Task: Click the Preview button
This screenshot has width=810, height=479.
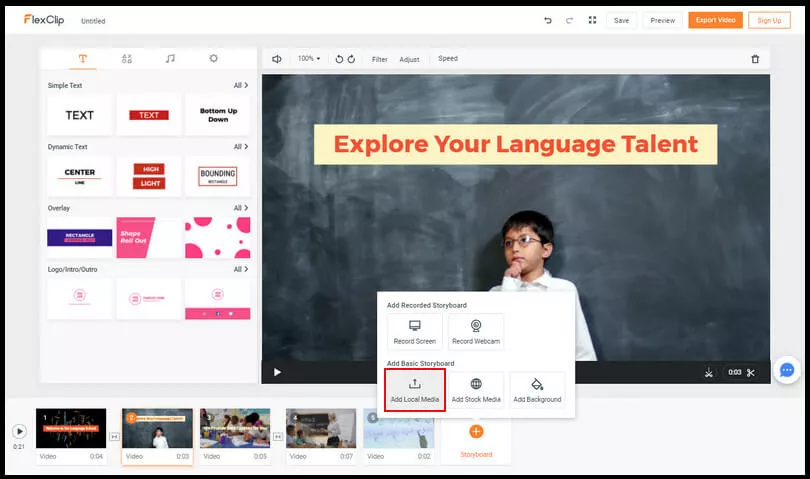Action: point(662,20)
